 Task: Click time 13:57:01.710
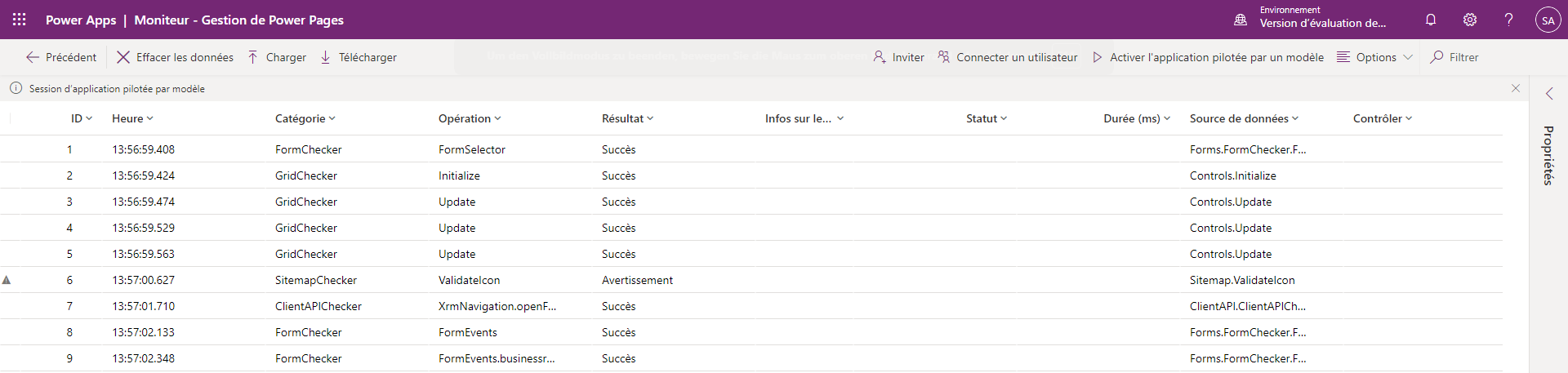tap(144, 306)
